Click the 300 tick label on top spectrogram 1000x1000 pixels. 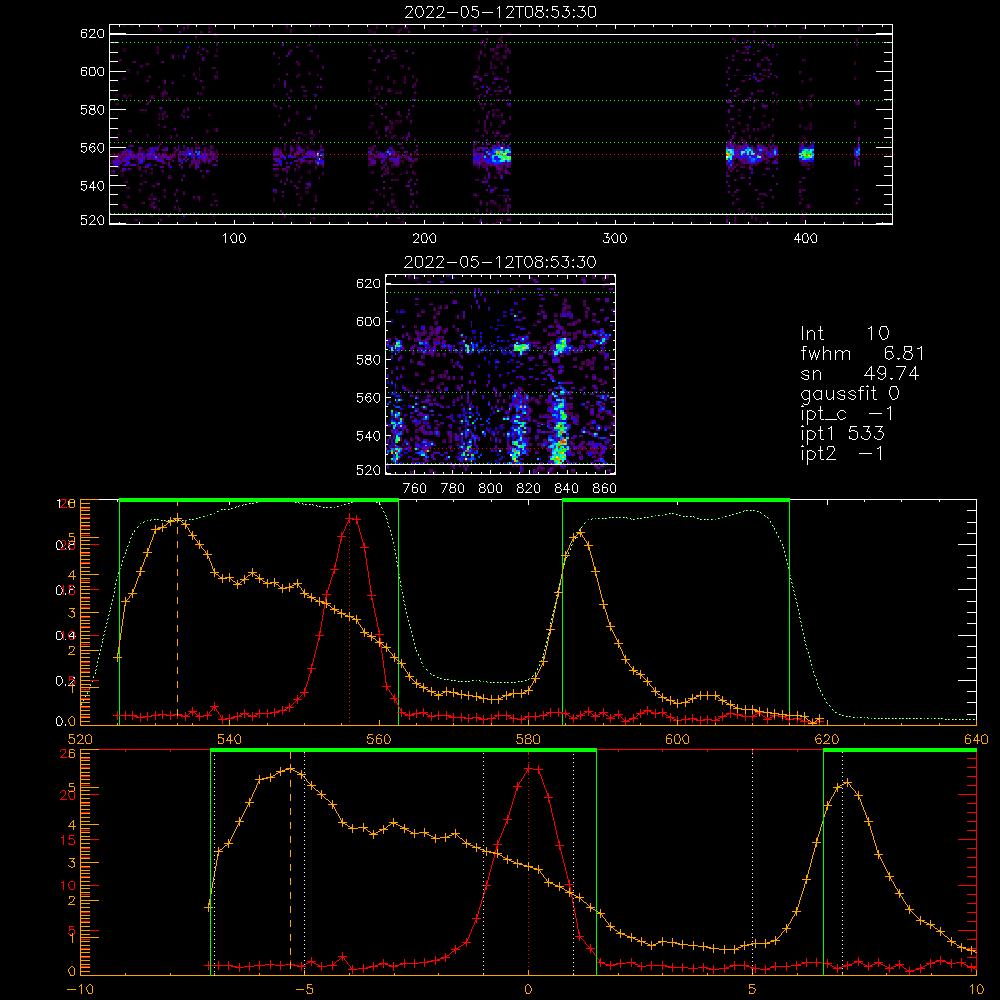[615, 239]
